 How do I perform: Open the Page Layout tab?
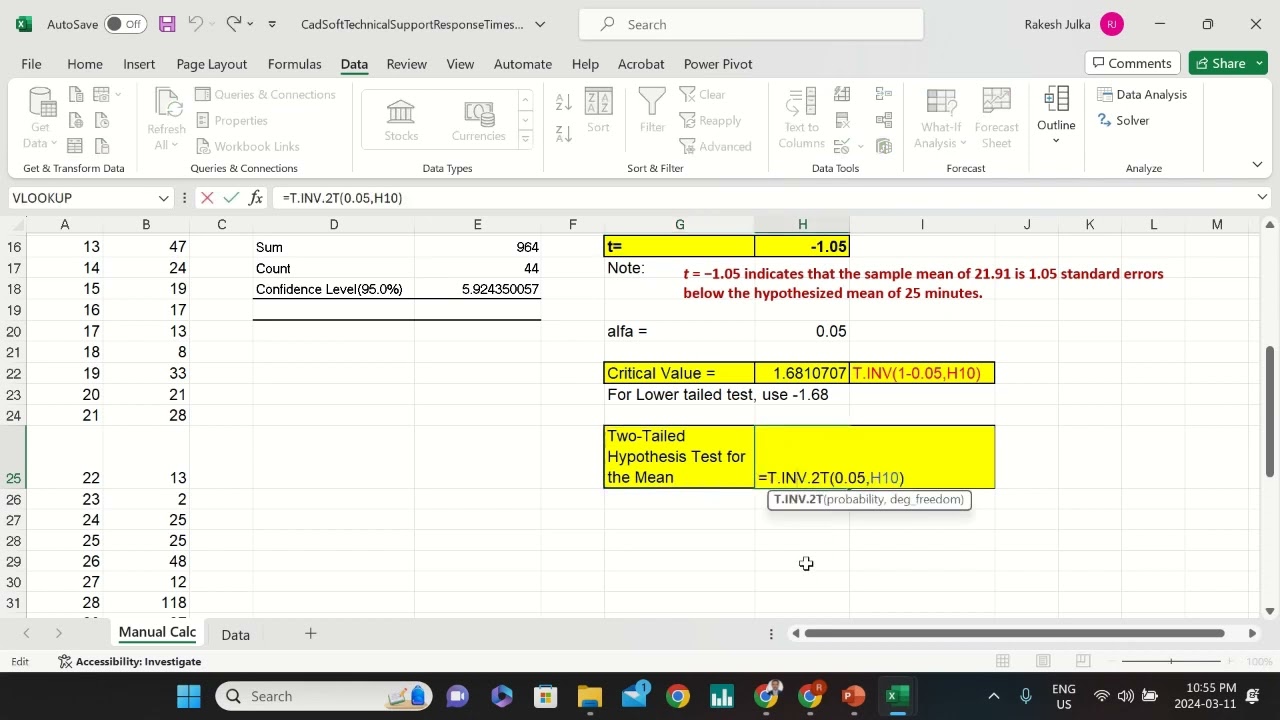(212, 64)
